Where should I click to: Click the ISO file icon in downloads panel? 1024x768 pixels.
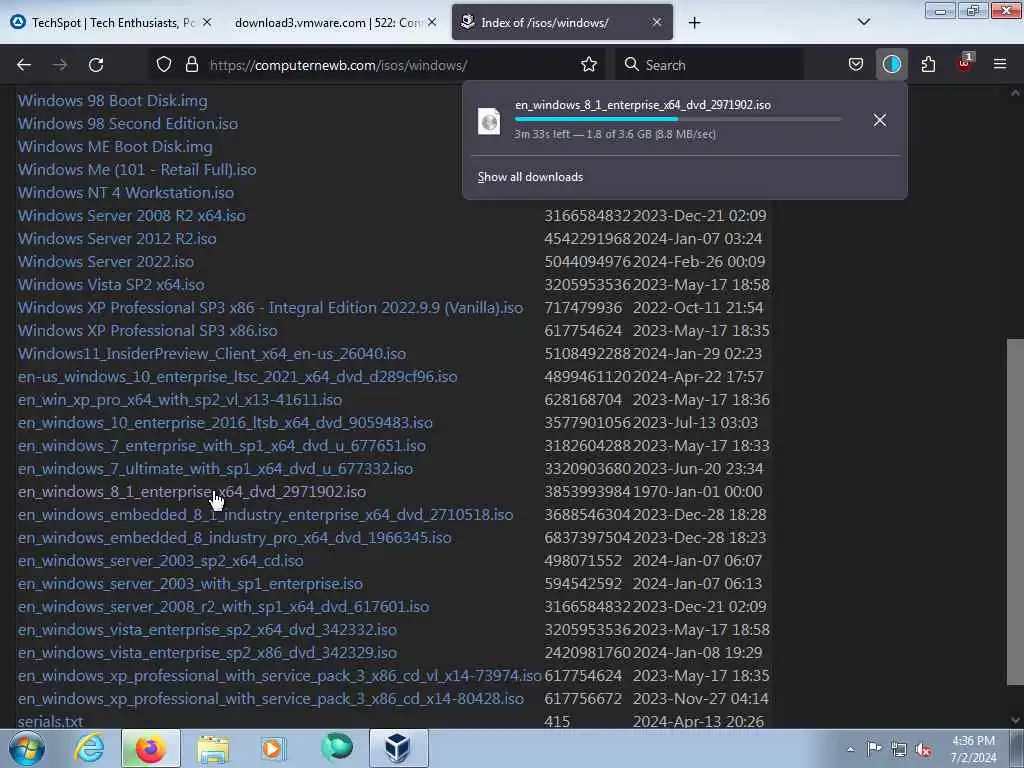coord(489,121)
